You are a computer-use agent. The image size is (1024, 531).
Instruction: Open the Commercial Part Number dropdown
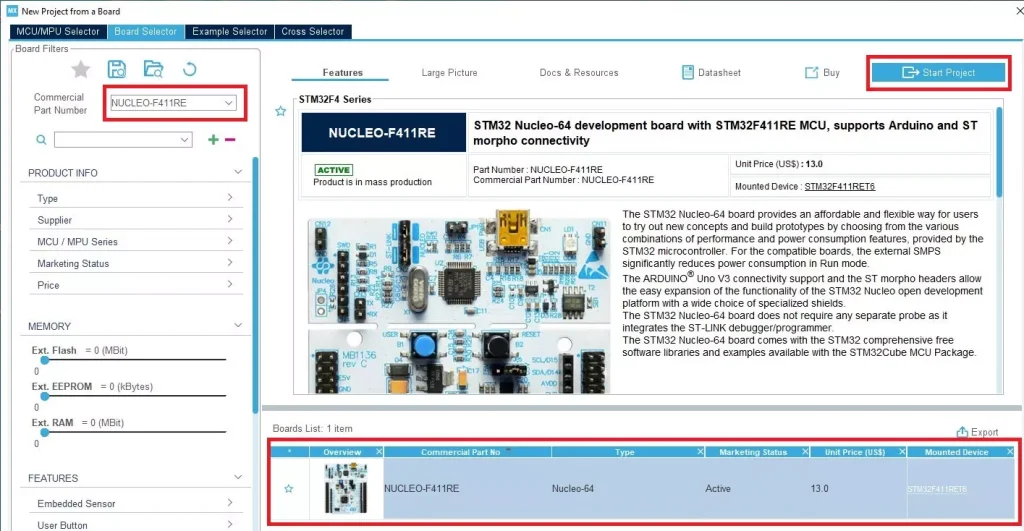[229, 103]
